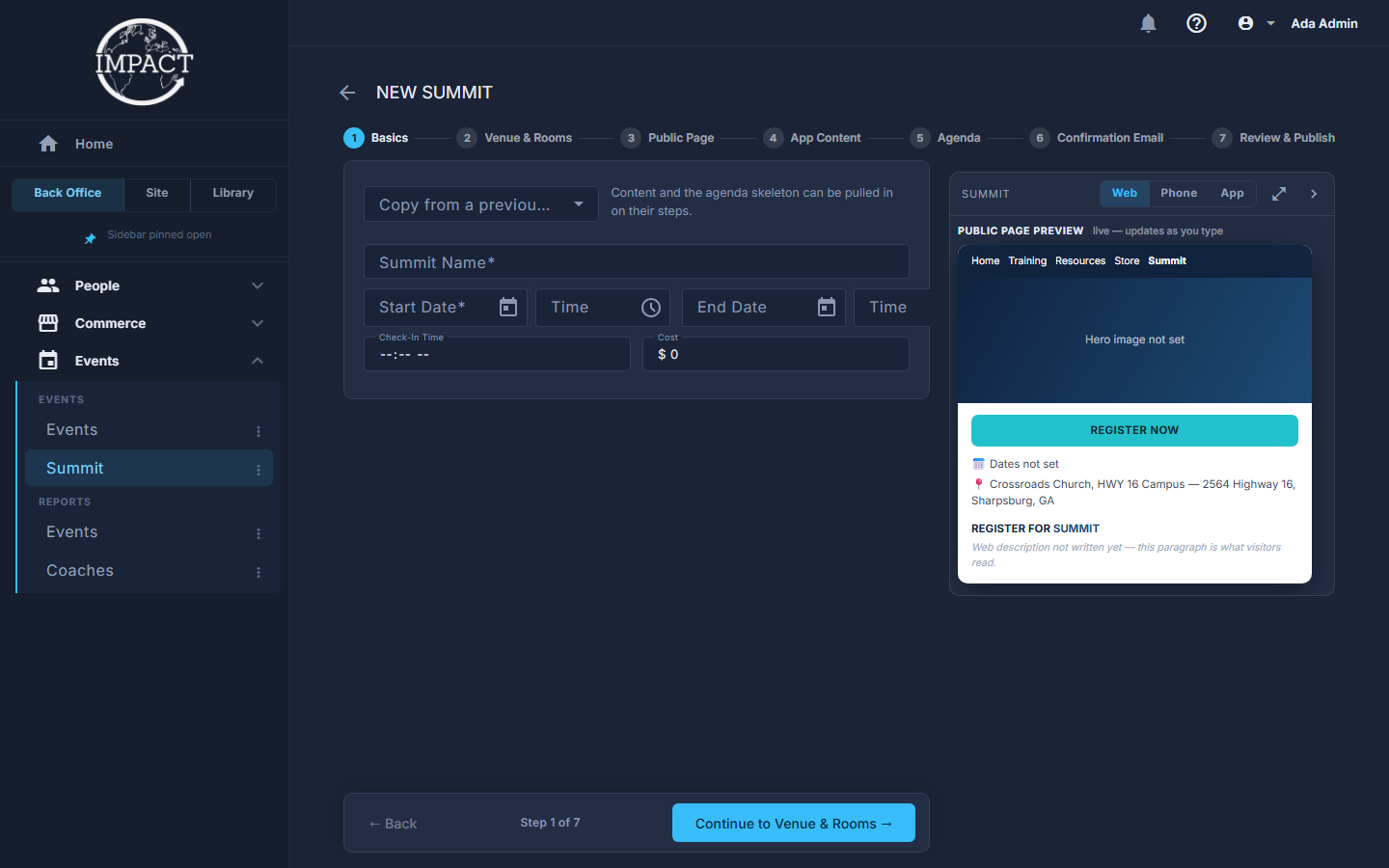The height and width of the screenshot is (868, 1389).
Task: Click the Check-In Time field
Action: click(x=497, y=354)
